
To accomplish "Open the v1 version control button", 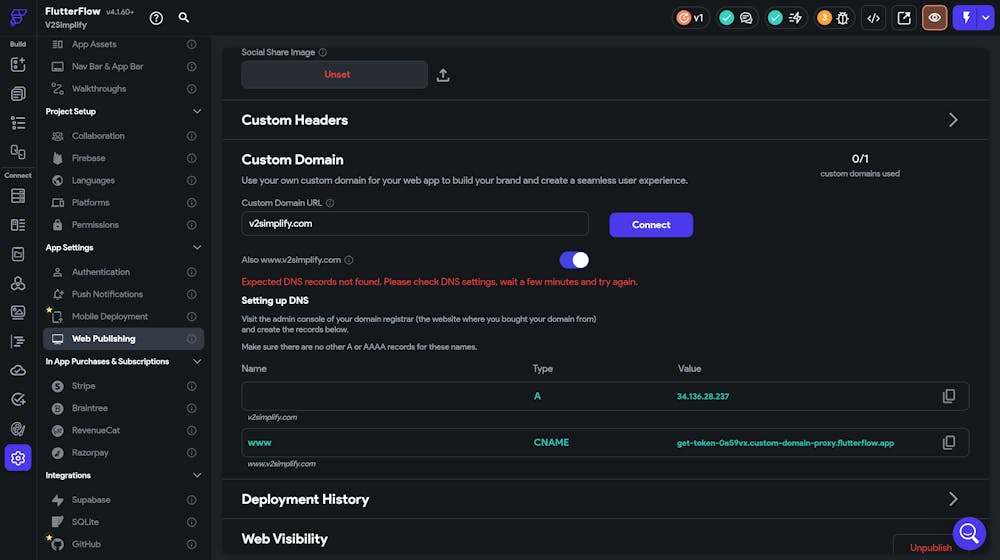I will [x=690, y=18].
